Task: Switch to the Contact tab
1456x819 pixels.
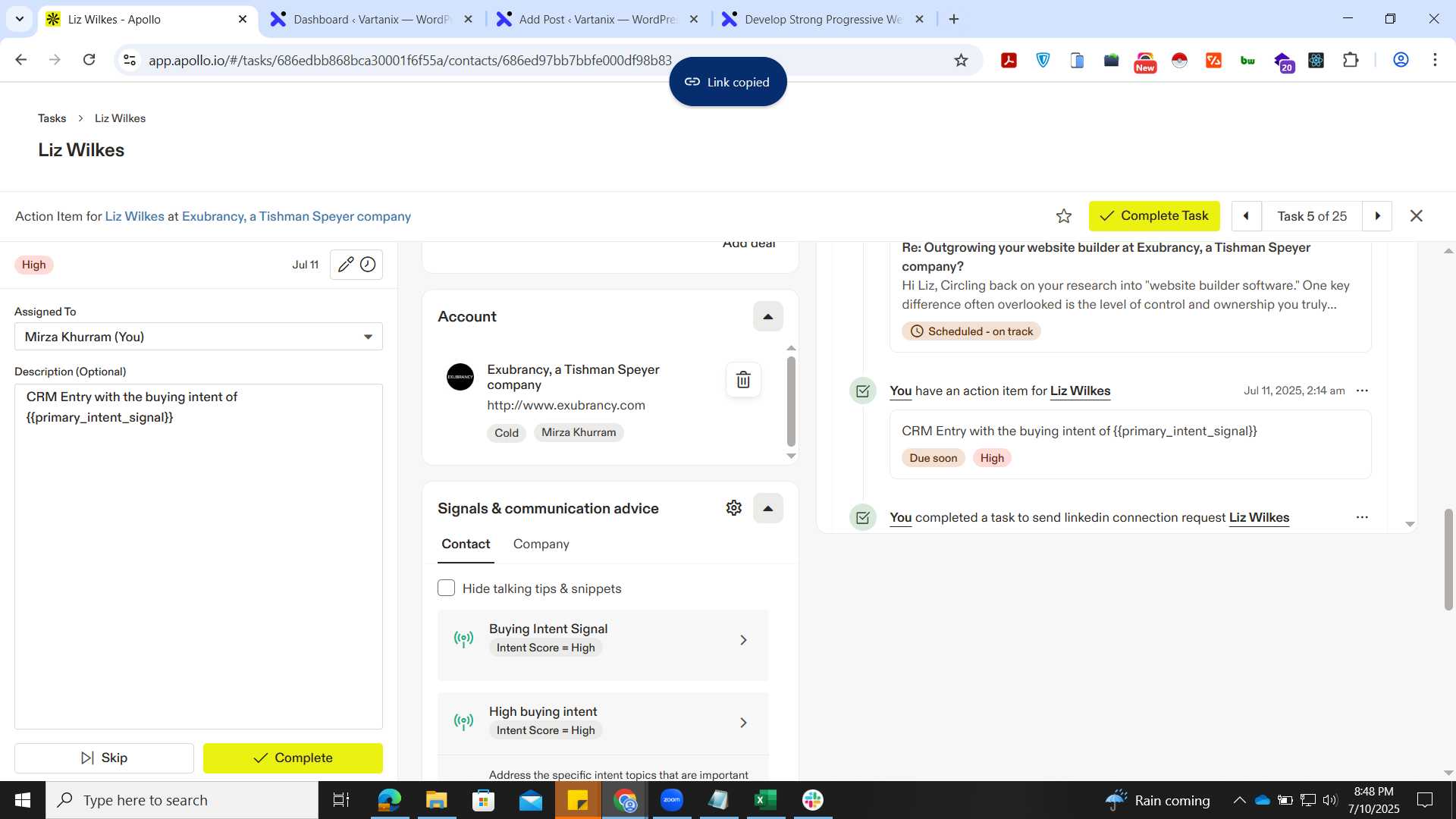Action: point(466,544)
